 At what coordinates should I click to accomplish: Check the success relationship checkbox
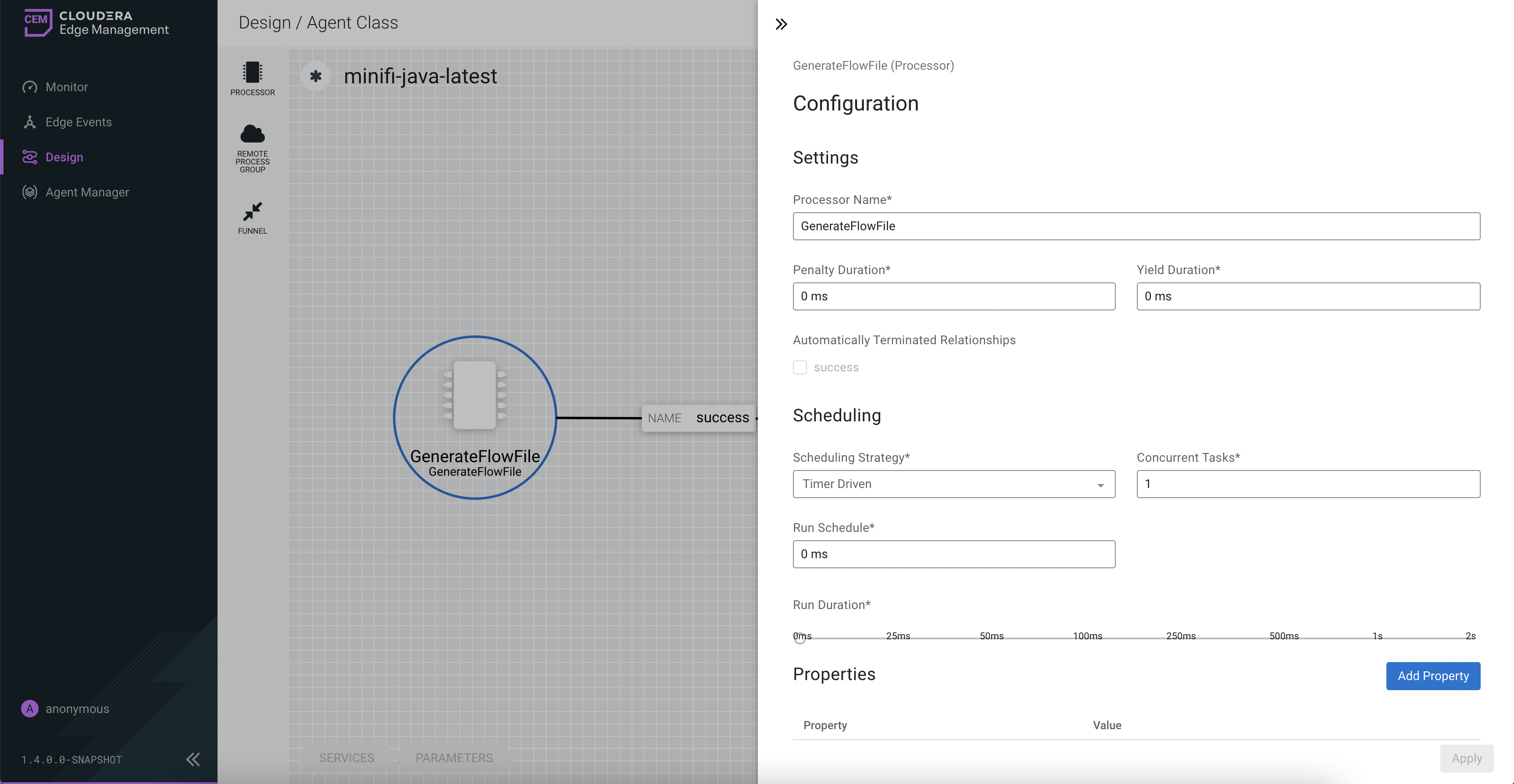pyautogui.click(x=799, y=367)
